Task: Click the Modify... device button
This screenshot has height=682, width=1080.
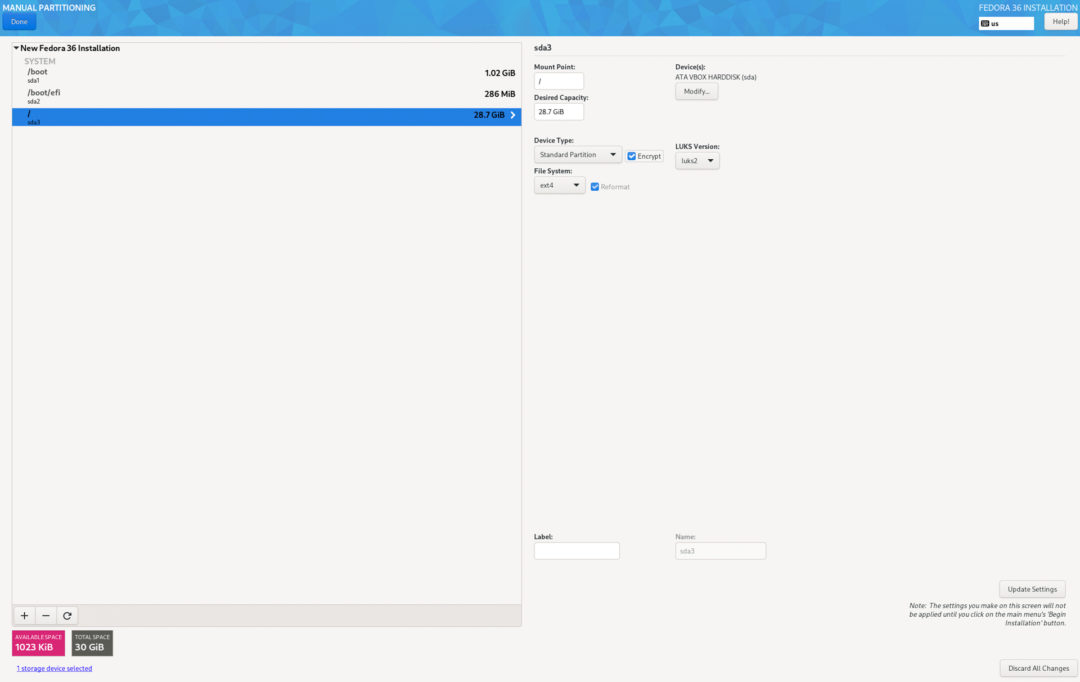Action: tap(696, 92)
